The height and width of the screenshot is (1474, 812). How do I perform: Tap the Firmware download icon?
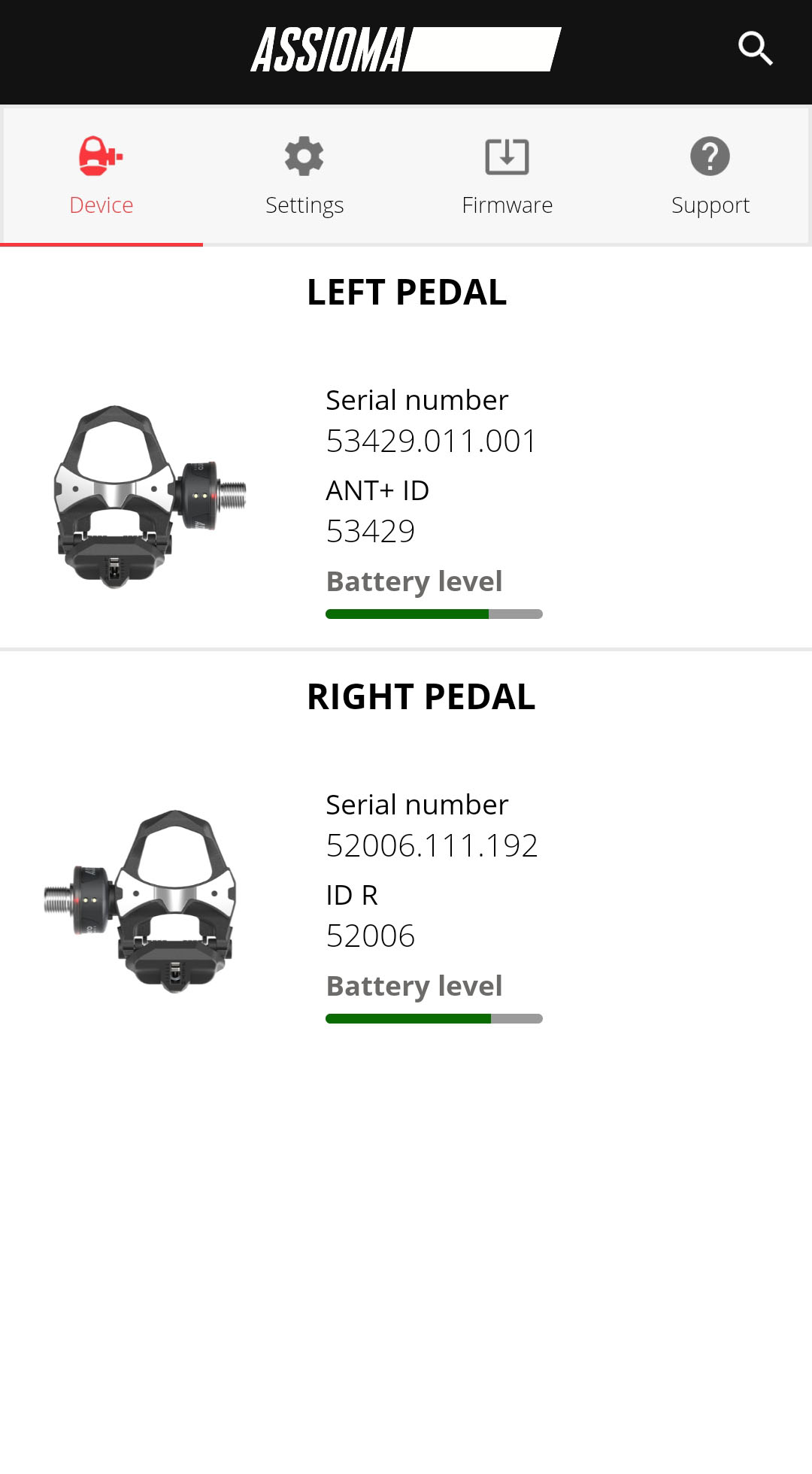(507, 156)
